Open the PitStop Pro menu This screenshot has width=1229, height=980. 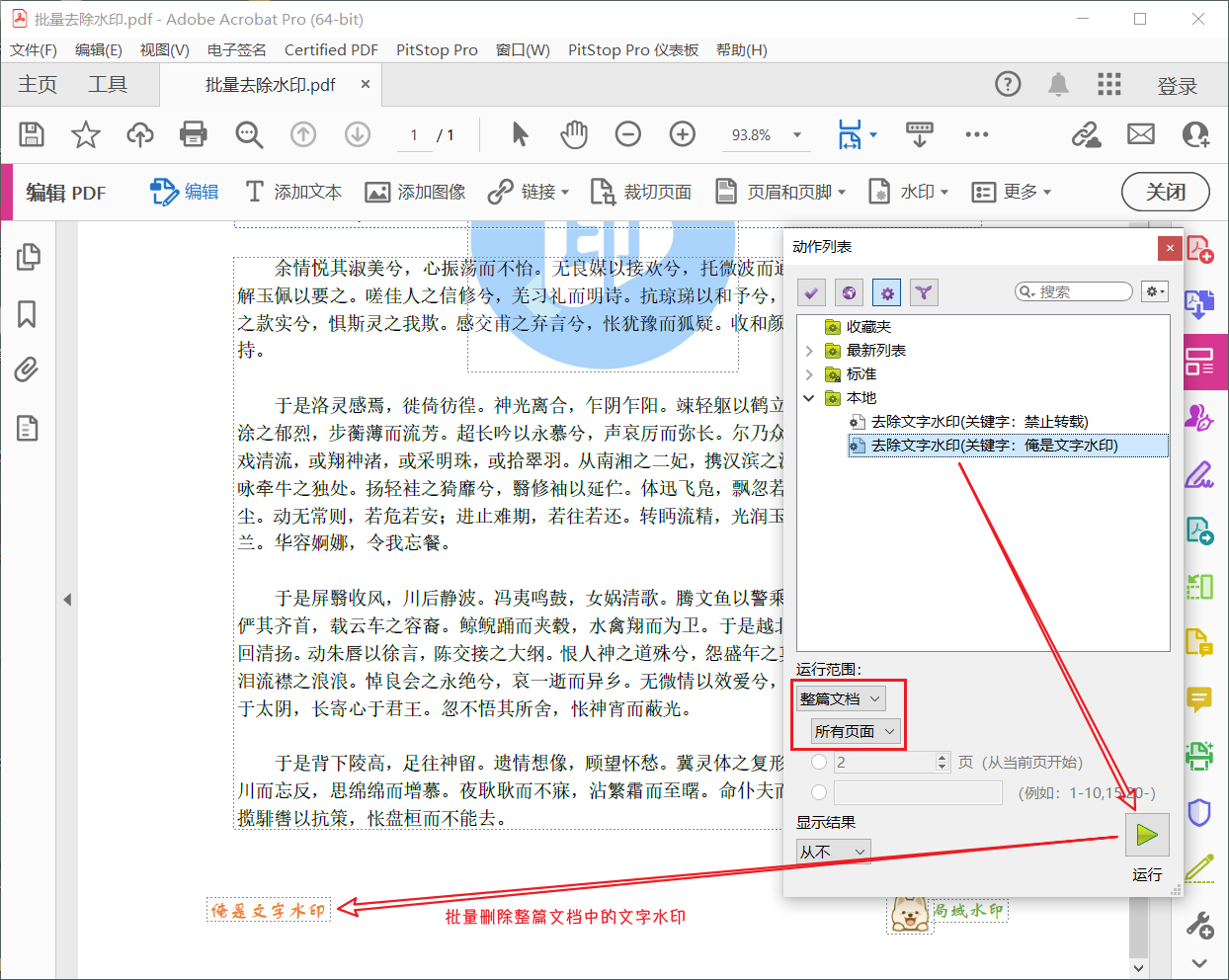tap(437, 49)
